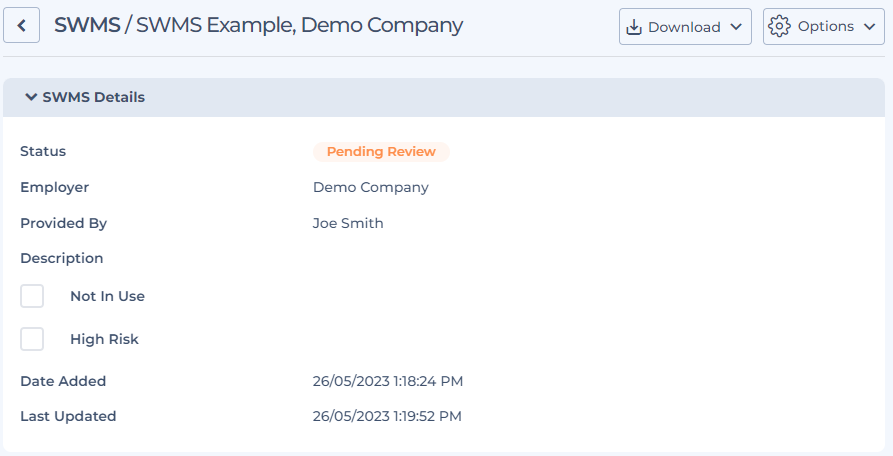The image size is (893, 456).
Task: Click the Date Added timestamp value
Action: coord(387,381)
